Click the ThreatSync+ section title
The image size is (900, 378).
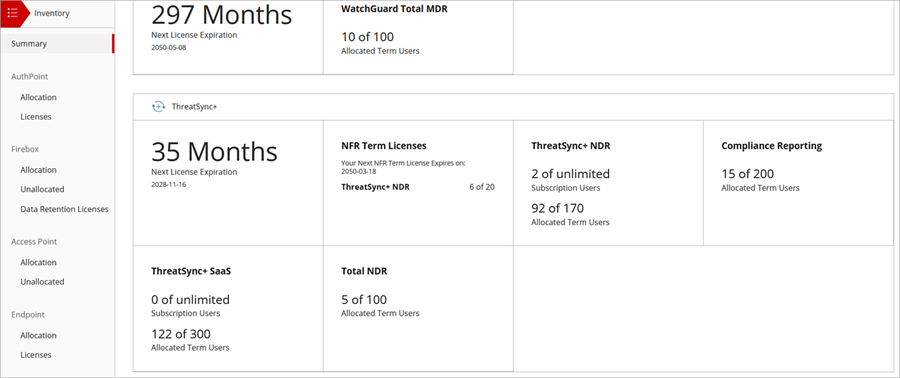pyautogui.click(x=195, y=107)
